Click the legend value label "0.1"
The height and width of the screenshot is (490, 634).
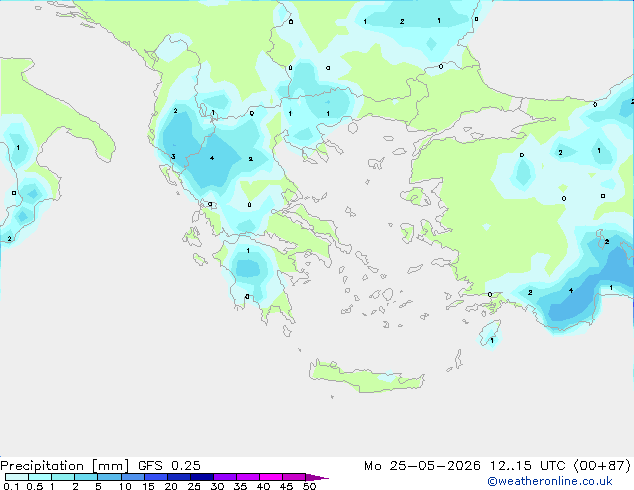pos(11,486)
